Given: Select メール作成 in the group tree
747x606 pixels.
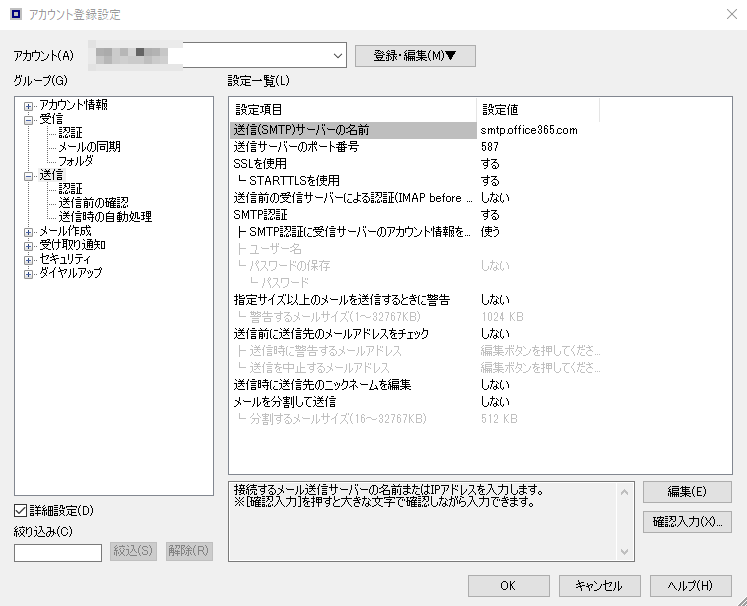Looking at the screenshot, I should [x=65, y=231].
